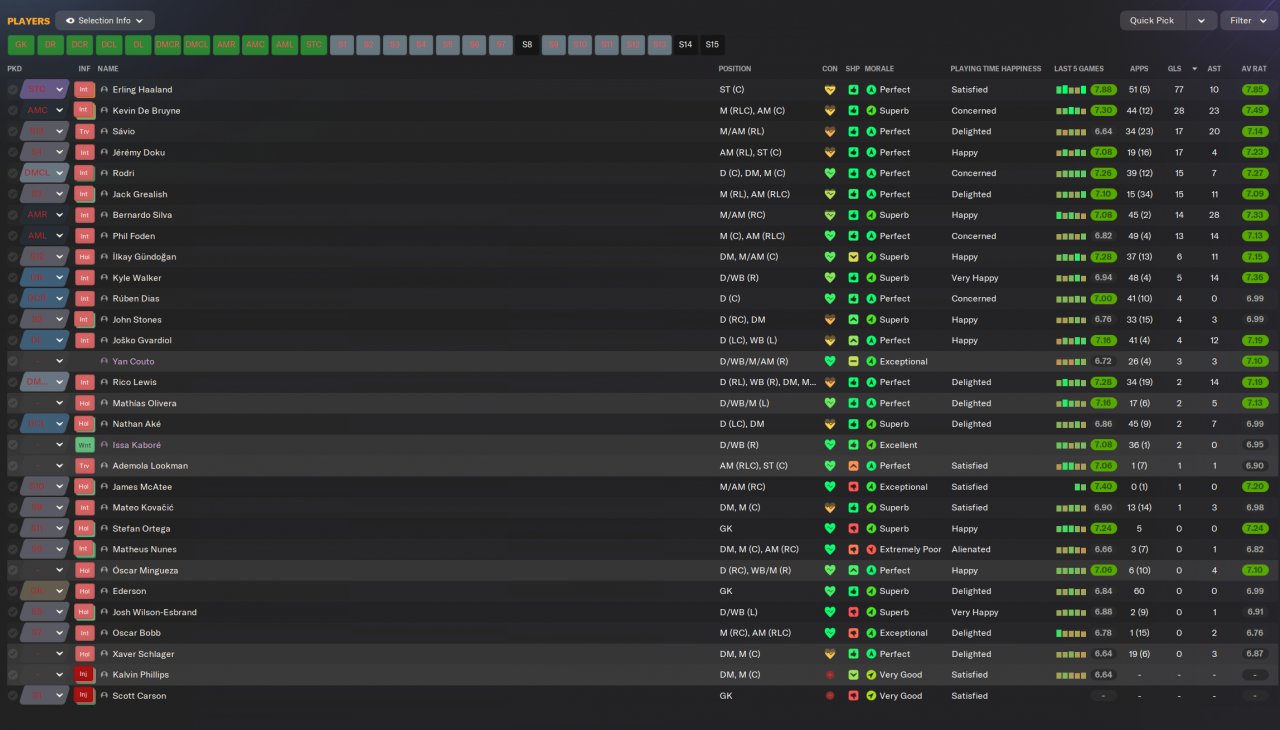Screen dimensions: 1280x730
Task: Select the S15 substitute slot
Action: tap(711, 45)
